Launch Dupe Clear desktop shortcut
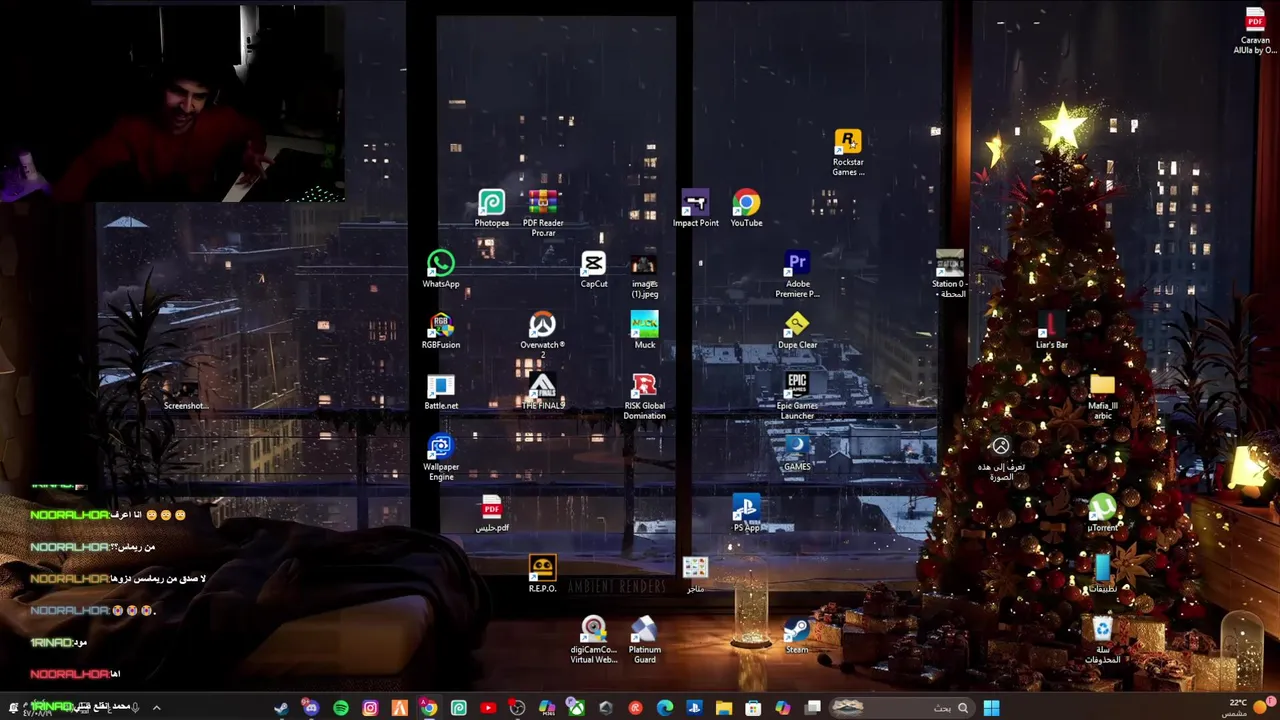This screenshot has height=720, width=1280. [x=797, y=331]
